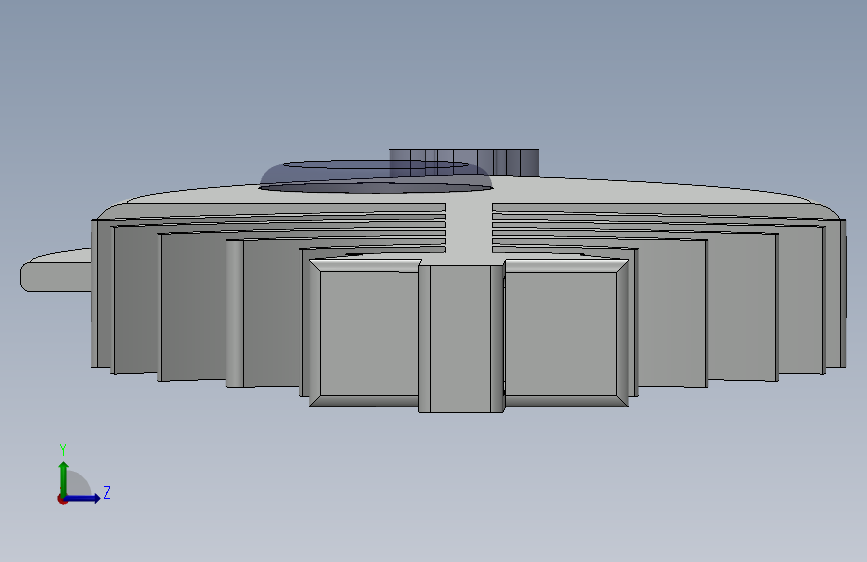
Task: Click the green Y axis arrow of the triad
Action: (x=64, y=478)
